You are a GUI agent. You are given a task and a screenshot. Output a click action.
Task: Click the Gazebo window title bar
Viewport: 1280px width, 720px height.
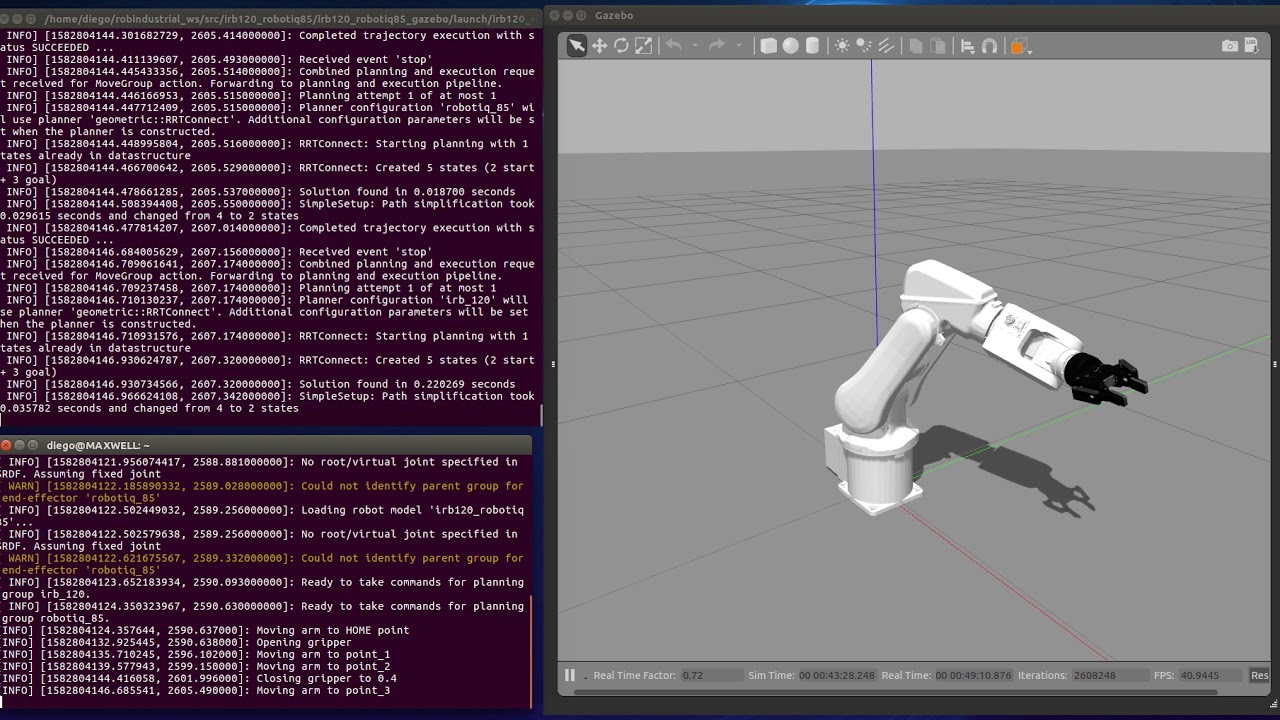(x=910, y=15)
